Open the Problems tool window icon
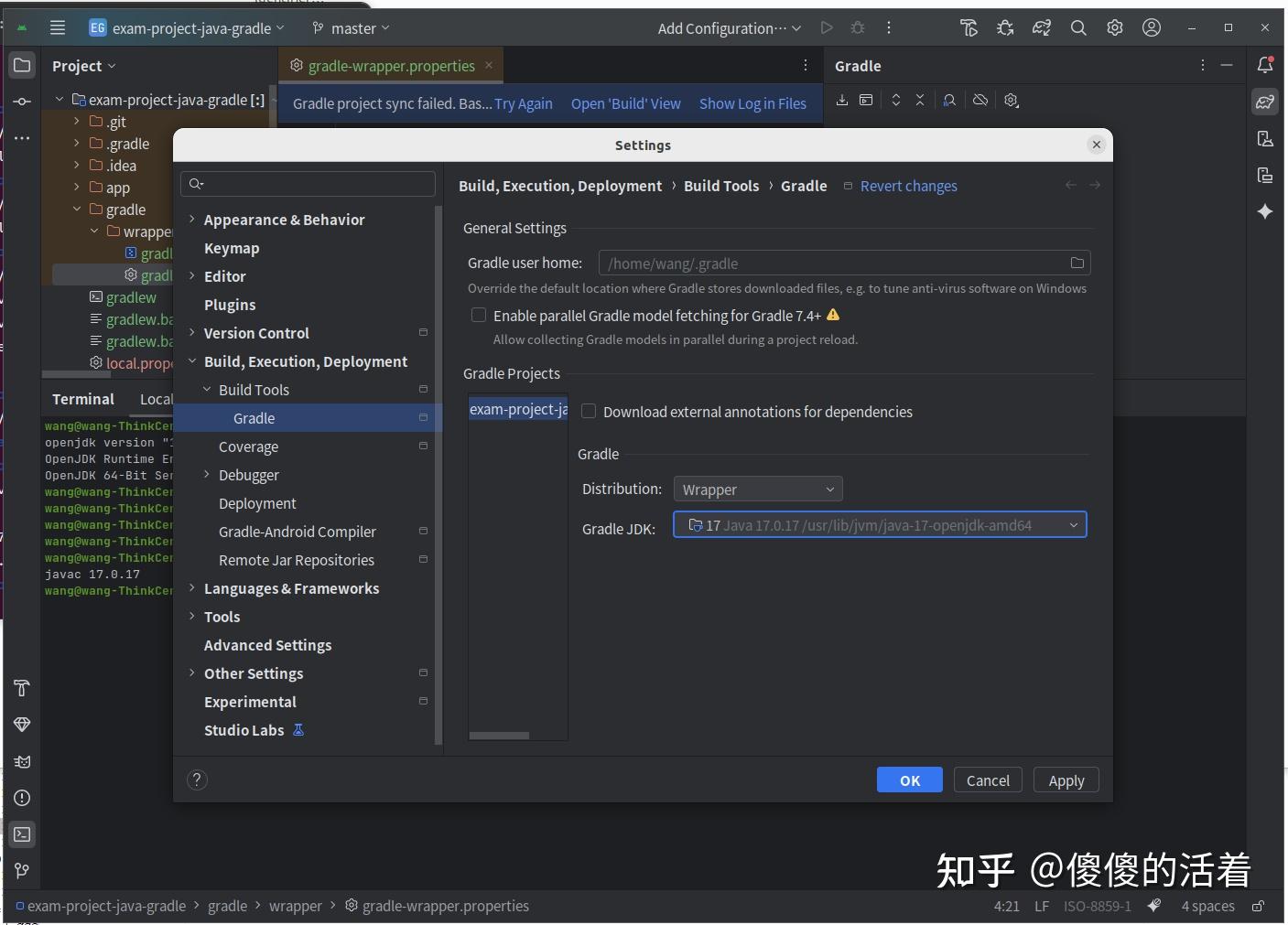The height and width of the screenshot is (925, 1288). pyautogui.click(x=22, y=798)
